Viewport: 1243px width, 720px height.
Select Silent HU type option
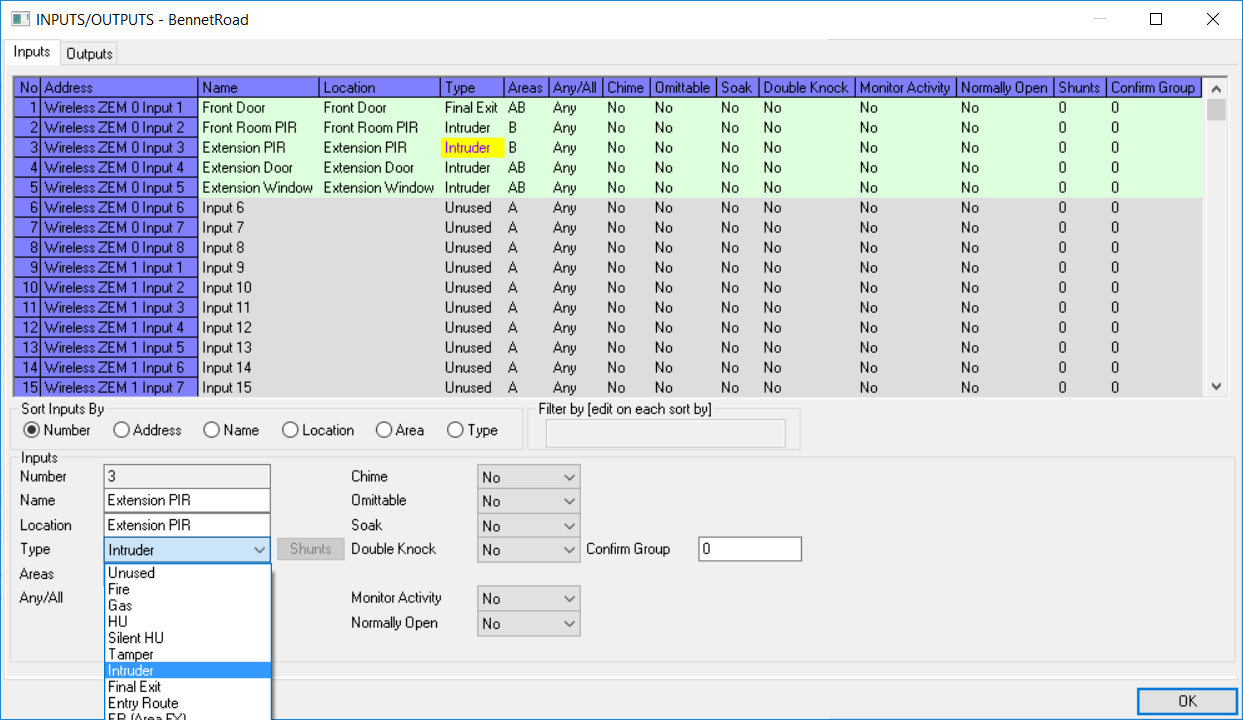coord(136,638)
